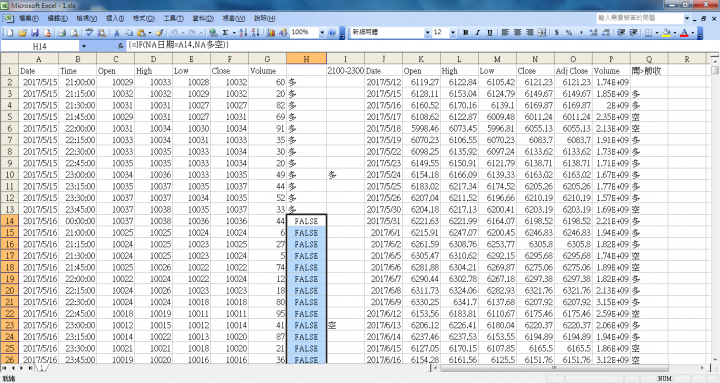Open the AutoSum dropdown arrow
Screen dimensions: 720x383
pos(234,33)
